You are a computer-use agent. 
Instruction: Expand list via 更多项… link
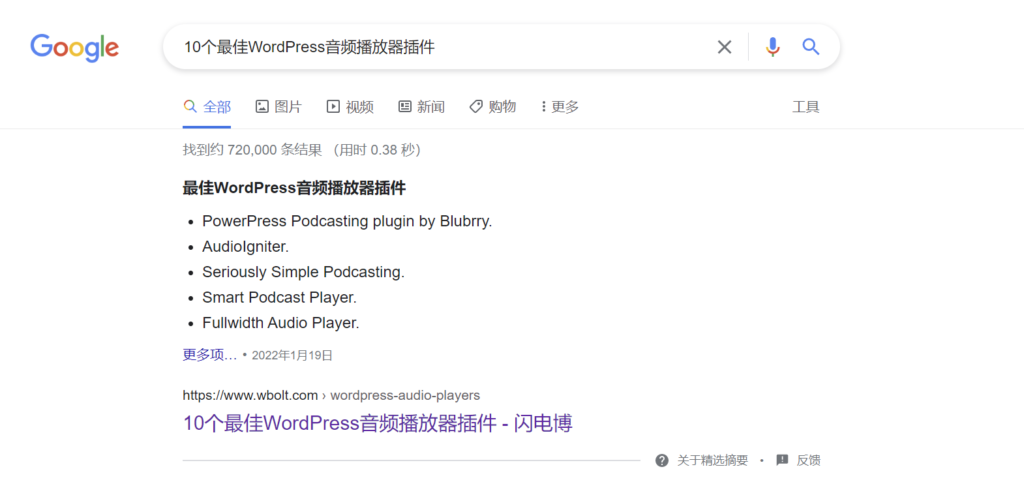pos(210,355)
